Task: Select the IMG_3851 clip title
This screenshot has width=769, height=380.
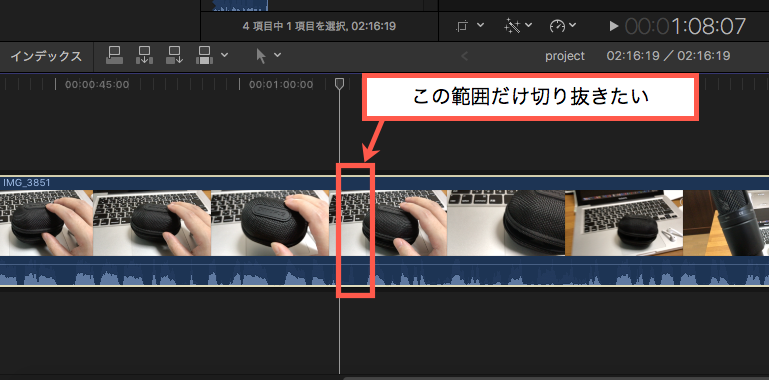Action: [x=27, y=183]
